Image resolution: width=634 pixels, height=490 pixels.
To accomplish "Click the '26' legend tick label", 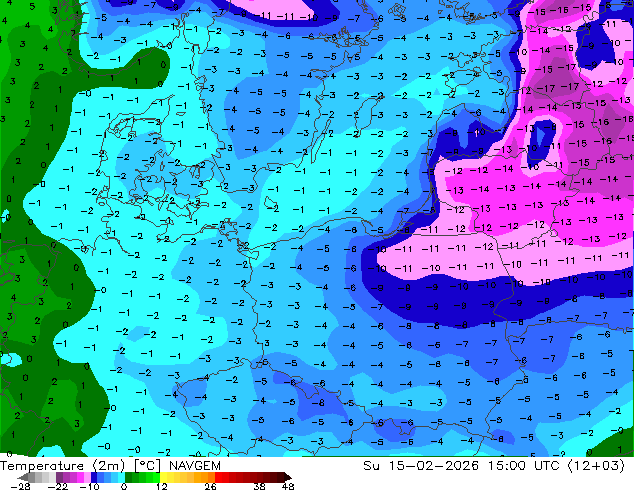I will (x=210, y=486).
